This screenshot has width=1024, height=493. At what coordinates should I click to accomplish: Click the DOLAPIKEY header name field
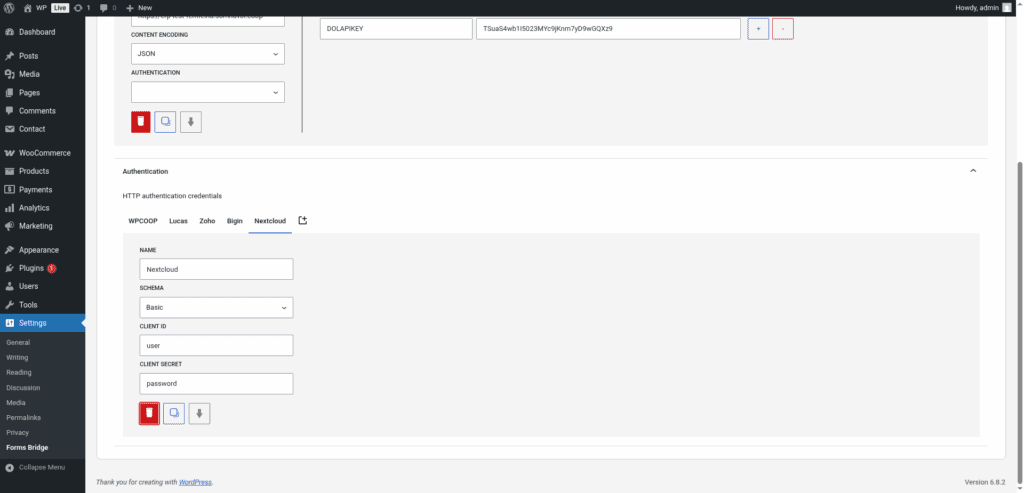pos(396,29)
